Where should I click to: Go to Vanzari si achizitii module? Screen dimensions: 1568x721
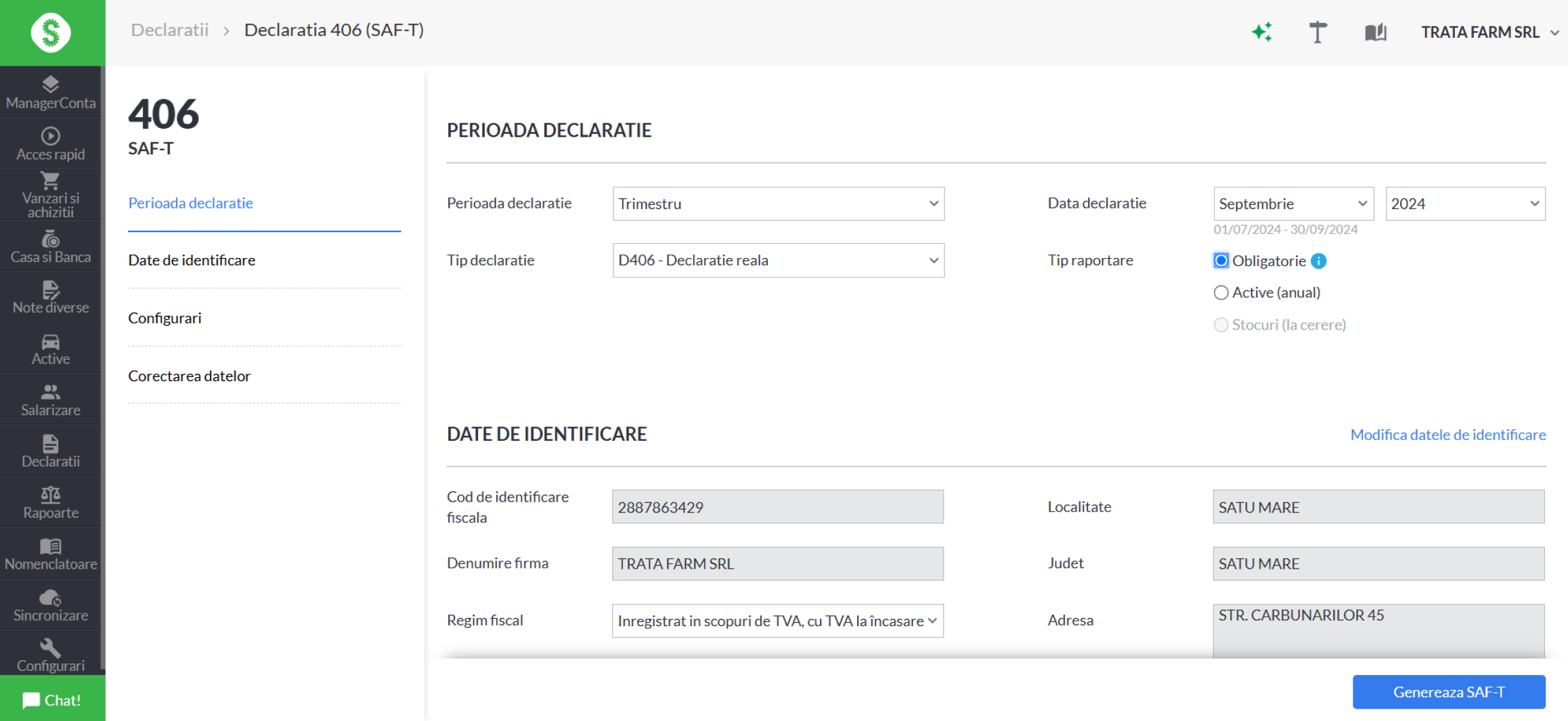click(51, 195)
